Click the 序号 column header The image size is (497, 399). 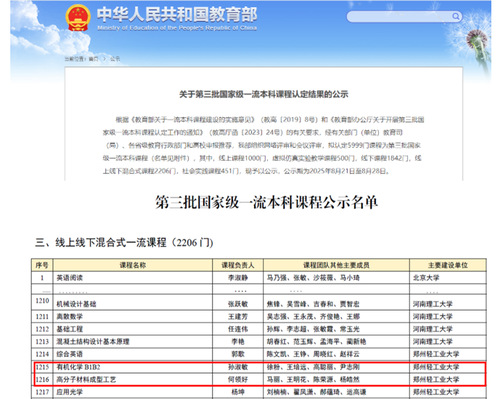click(x=42, y=265)
